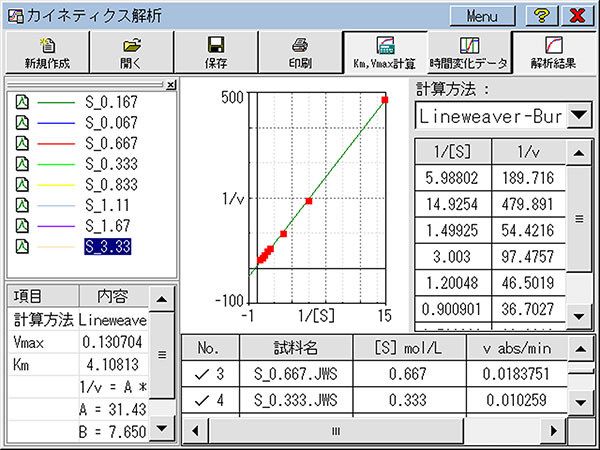Select S_0.667 in the spectrum list
600x450 pixels.
point(111,143)
